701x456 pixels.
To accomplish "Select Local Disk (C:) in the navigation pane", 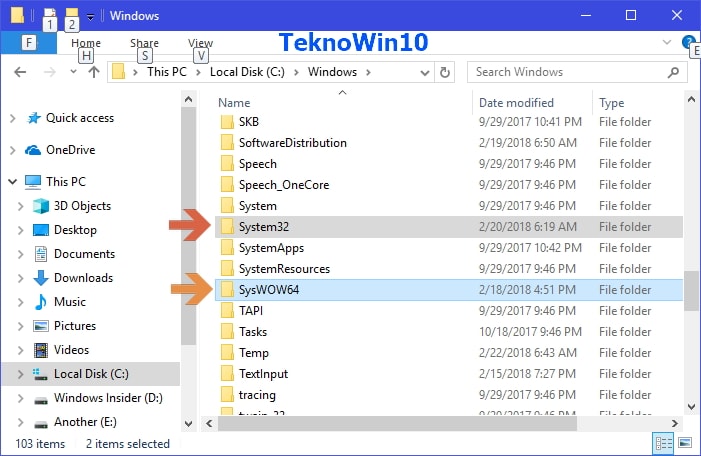I will [91, 374].
